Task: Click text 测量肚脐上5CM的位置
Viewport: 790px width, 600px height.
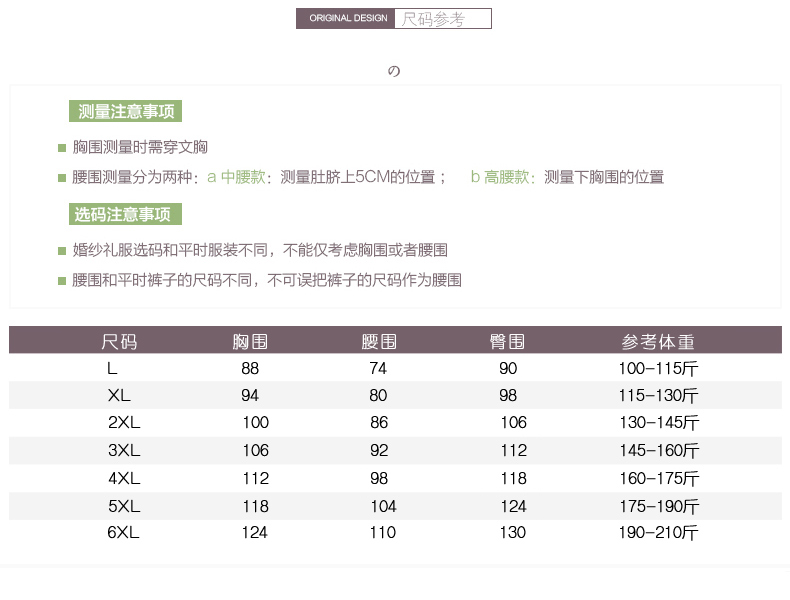Action: coord(358,177)
